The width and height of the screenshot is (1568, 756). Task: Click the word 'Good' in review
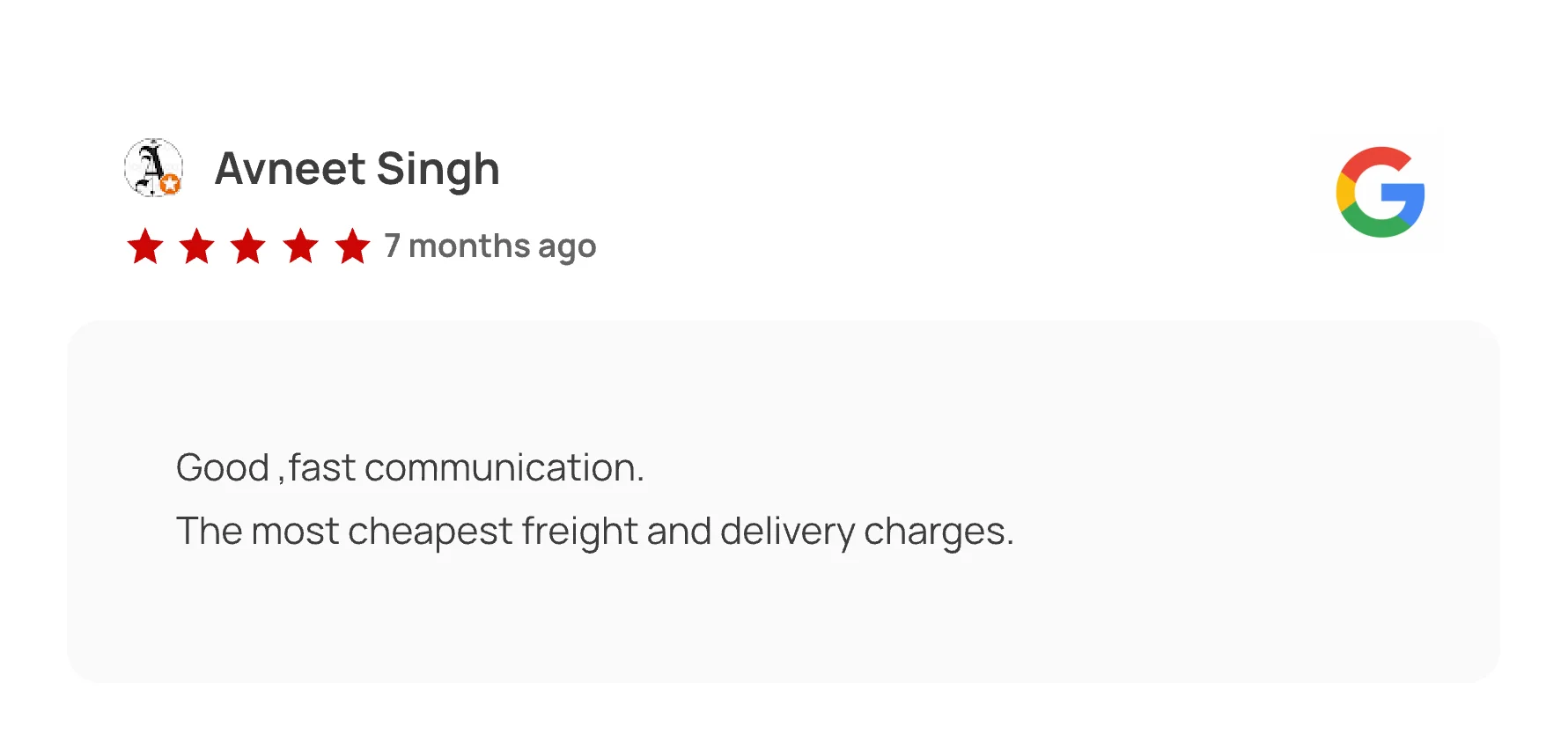pyautogui.click(x=222, y=467)
